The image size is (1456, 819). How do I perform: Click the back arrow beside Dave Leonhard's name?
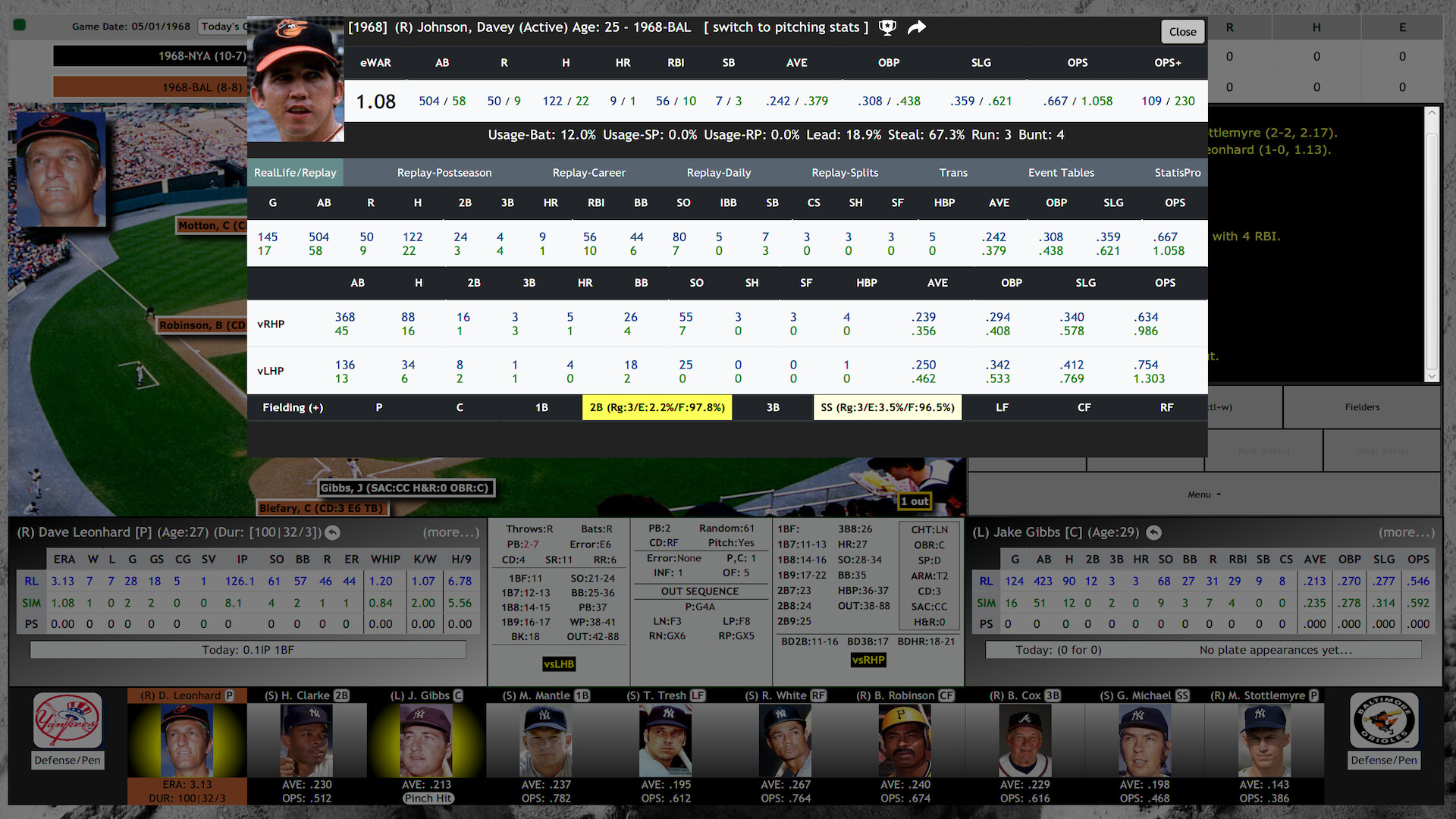tap(331, 532)
